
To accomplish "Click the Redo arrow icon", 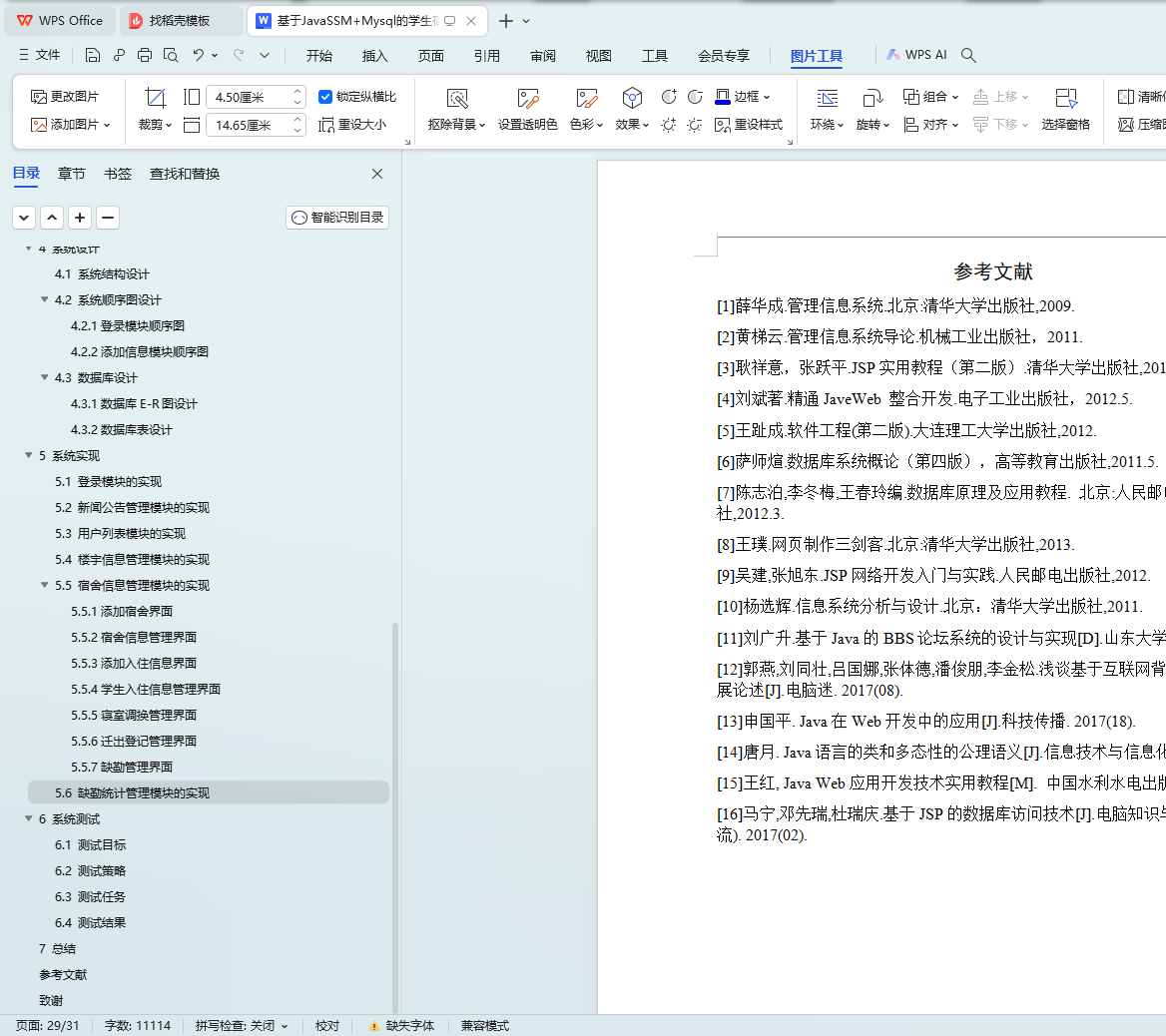I will 239,55.
